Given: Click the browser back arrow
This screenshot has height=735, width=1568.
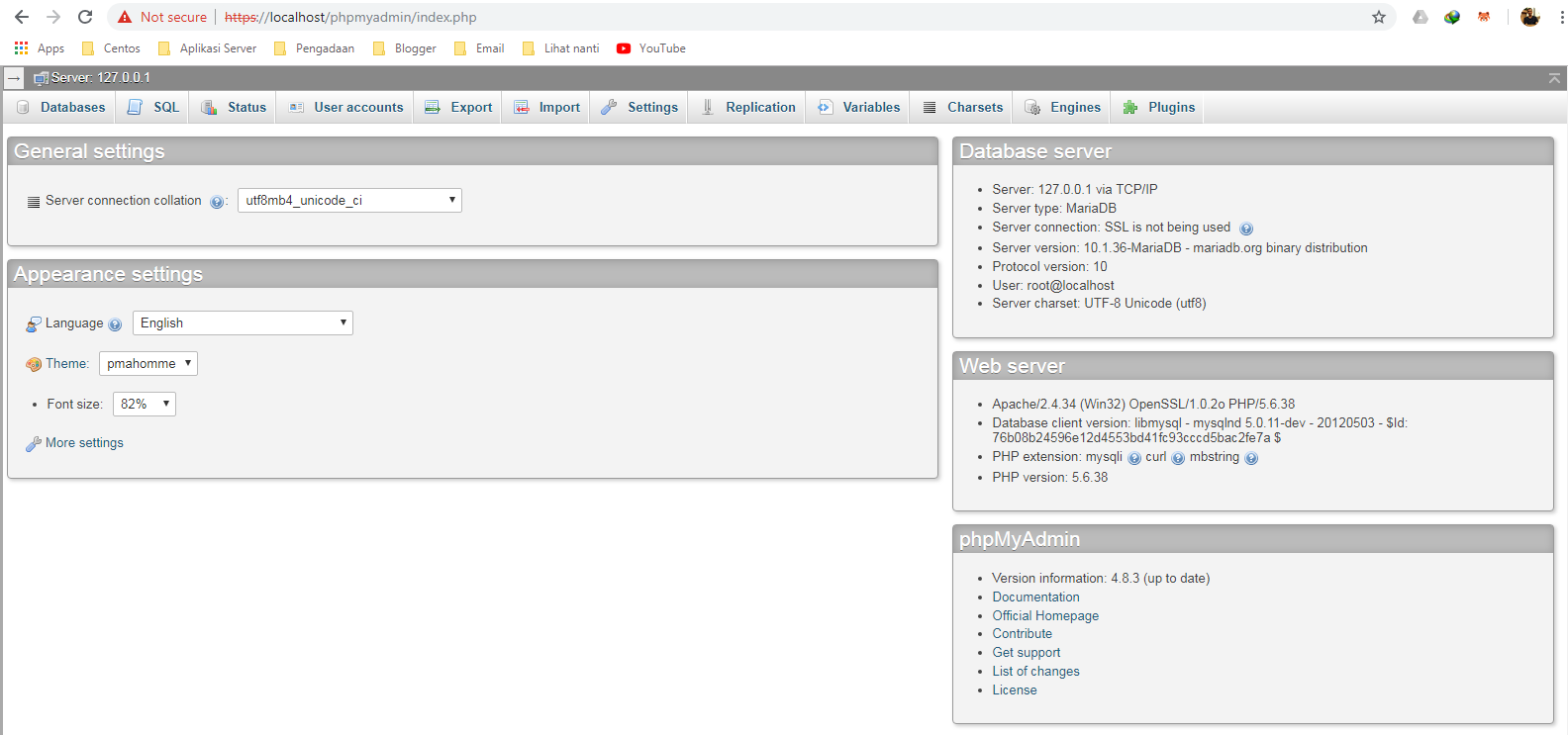Looking at the screenshot, I should click(22, 17).
